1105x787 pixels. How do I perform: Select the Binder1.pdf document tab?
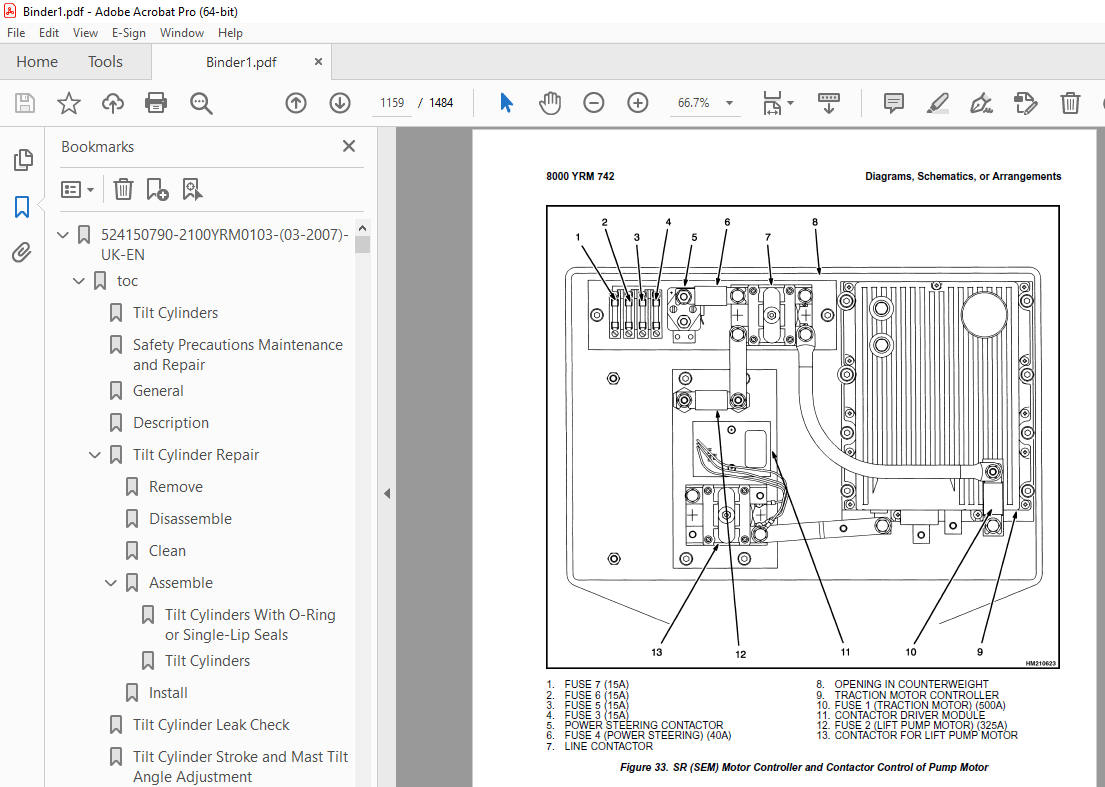(241, 62)
